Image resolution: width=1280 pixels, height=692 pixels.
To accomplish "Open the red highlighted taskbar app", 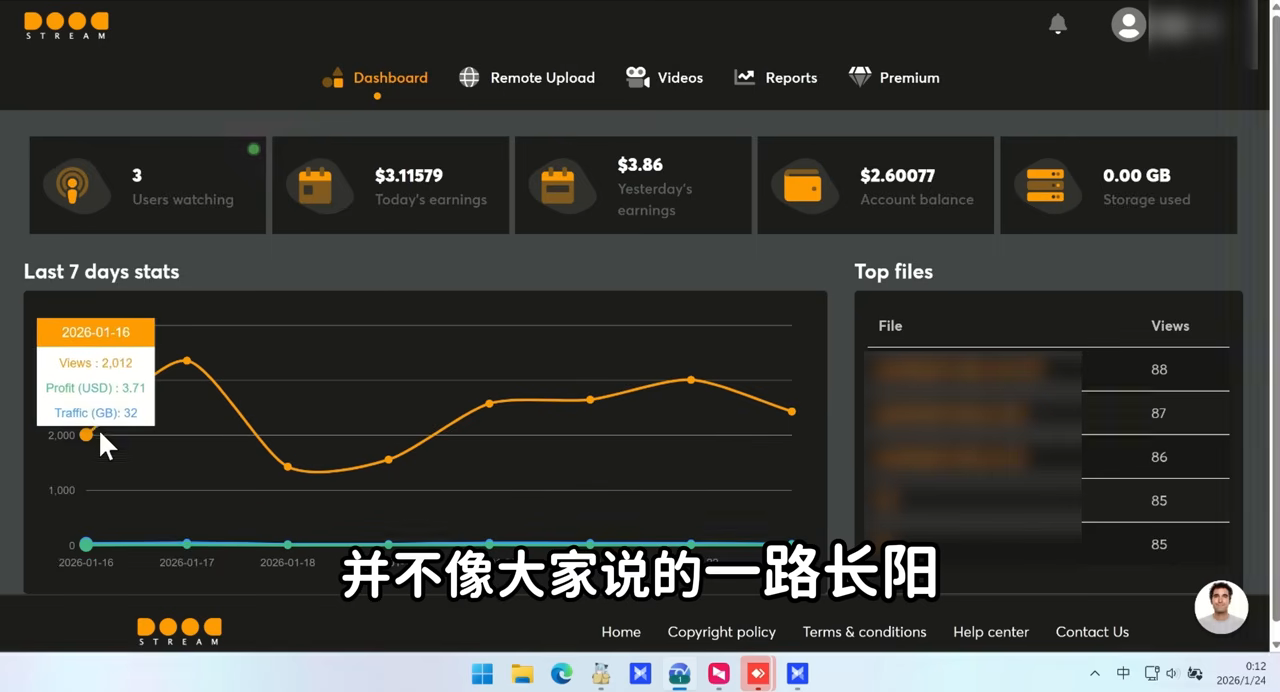I will (758, 674).
